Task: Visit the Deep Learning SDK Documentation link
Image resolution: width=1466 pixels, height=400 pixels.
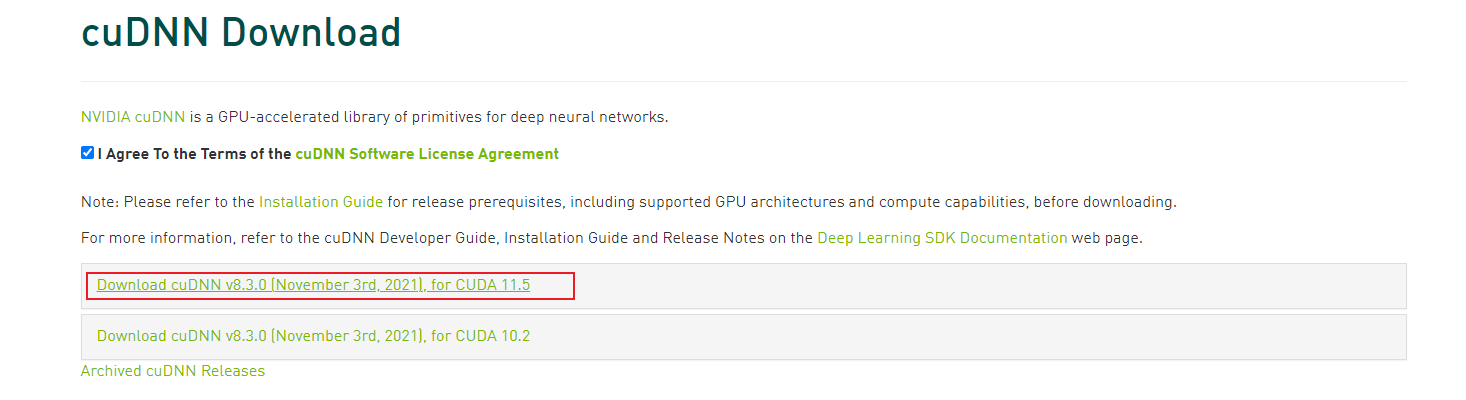Action: [x=942, y=238]
